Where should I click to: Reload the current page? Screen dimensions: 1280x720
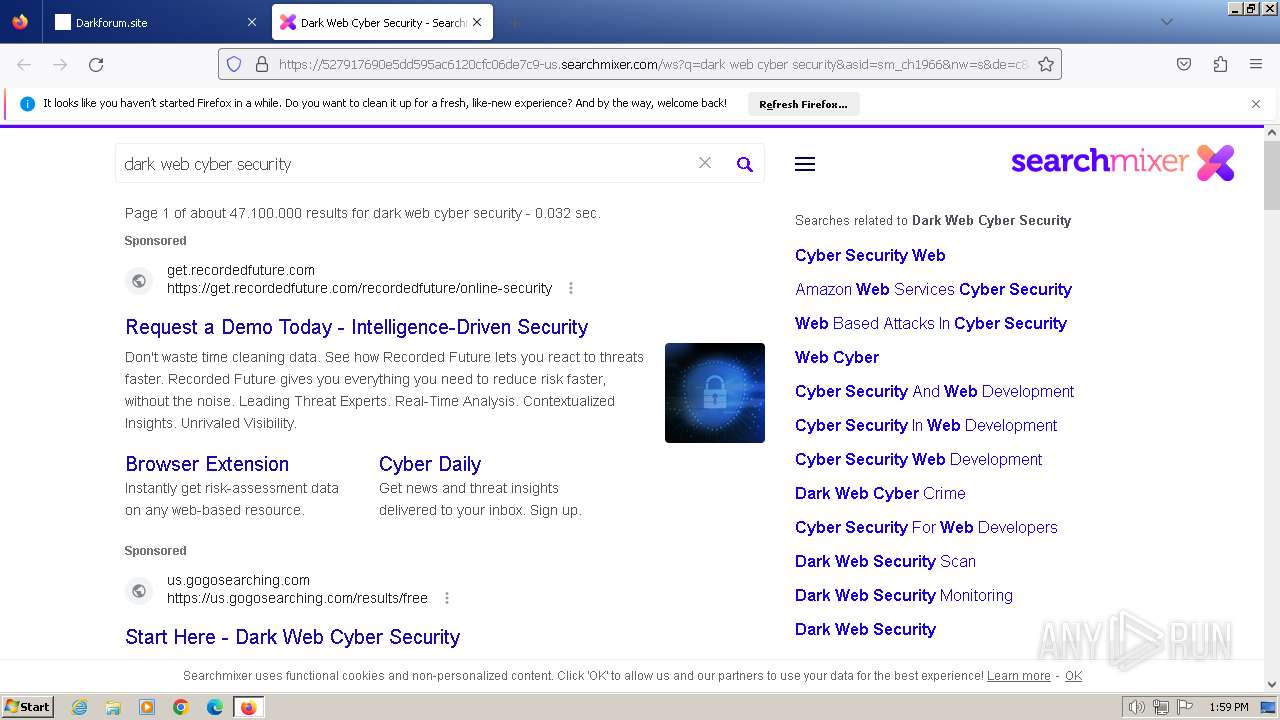96,64
